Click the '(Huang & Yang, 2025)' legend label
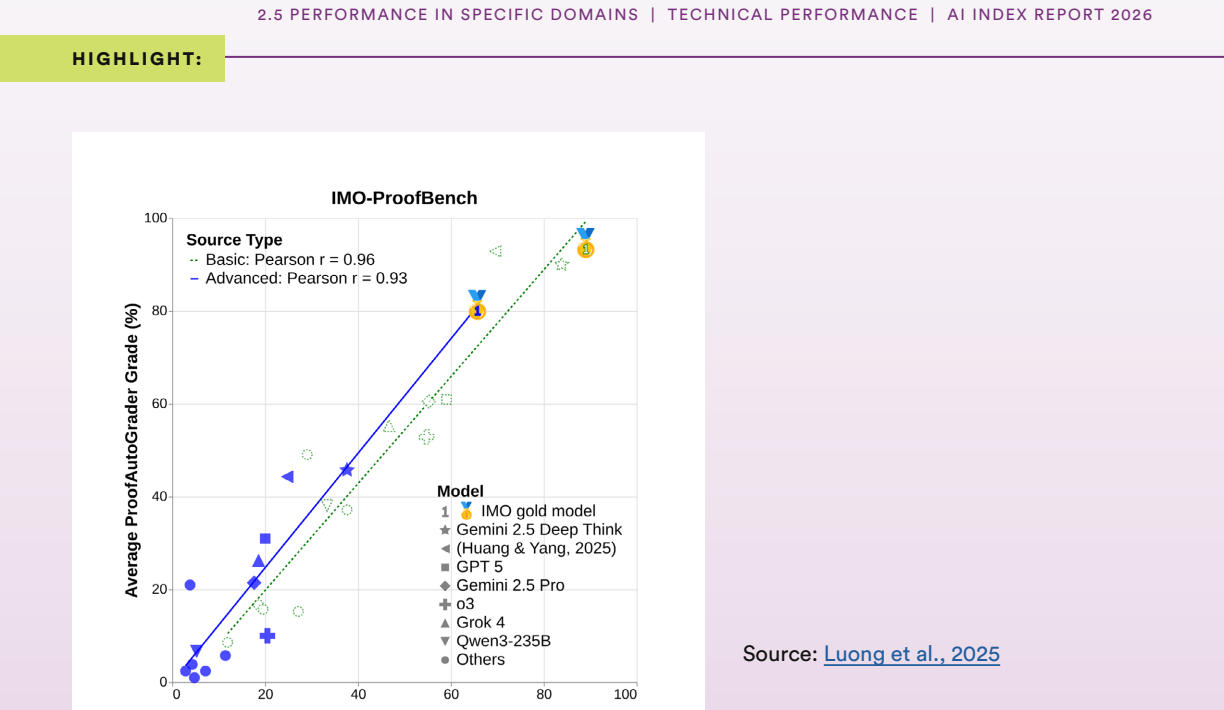The width and height of the screenshot is (1224, 710). click(x=536, y=549)
